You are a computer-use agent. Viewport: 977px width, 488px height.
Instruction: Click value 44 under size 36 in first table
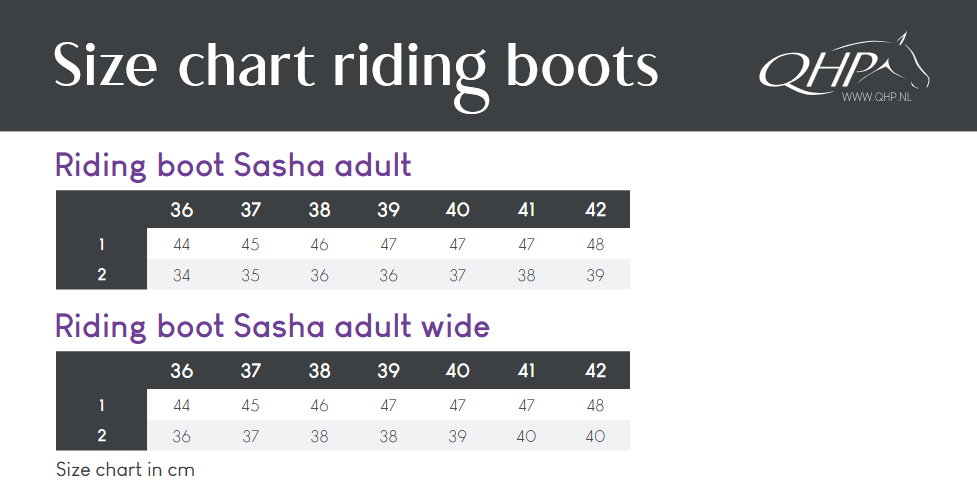[181, 244]
